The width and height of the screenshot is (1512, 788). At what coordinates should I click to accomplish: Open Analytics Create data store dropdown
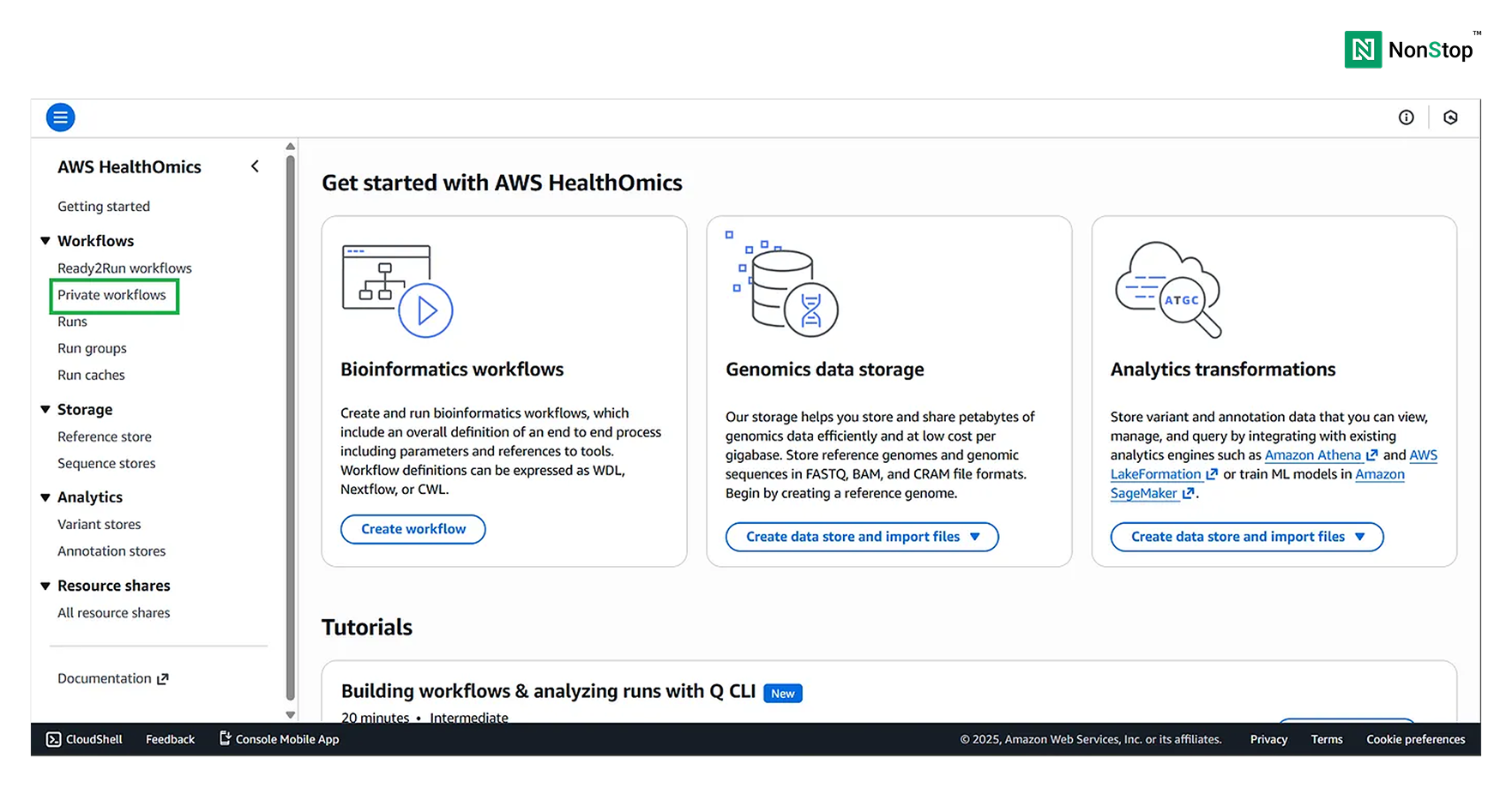[1247, 537]
